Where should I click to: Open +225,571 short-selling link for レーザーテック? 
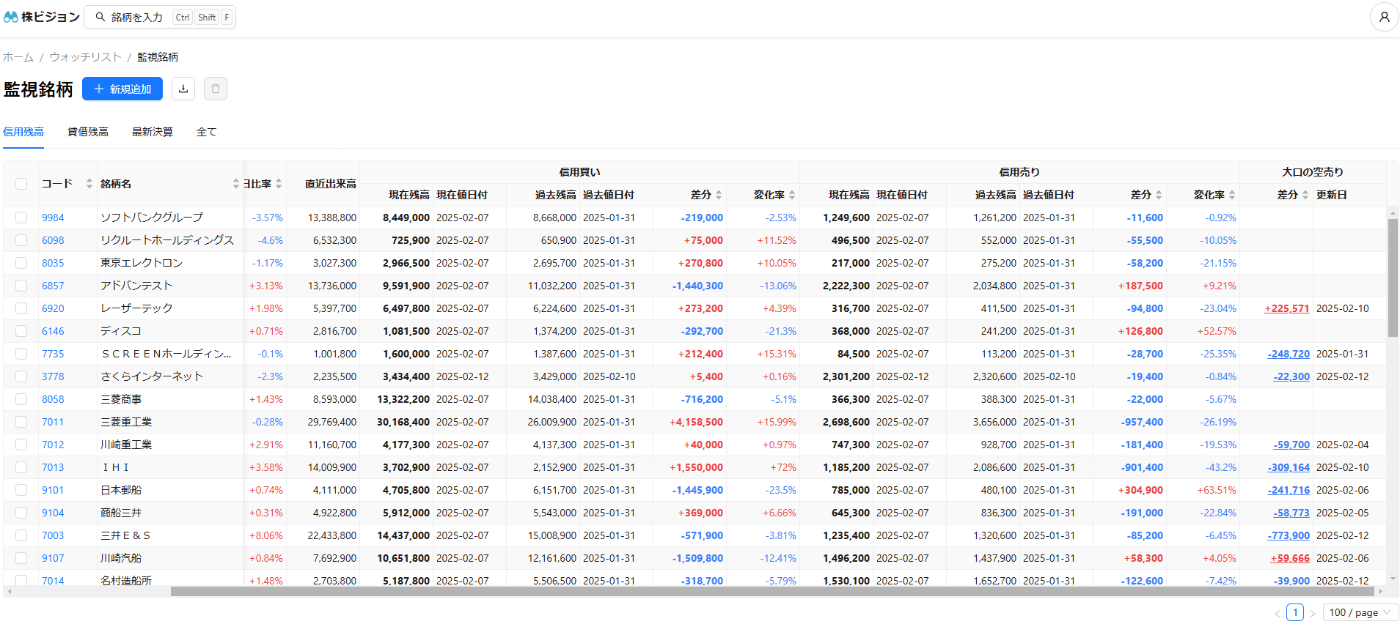pos(1287,308)
